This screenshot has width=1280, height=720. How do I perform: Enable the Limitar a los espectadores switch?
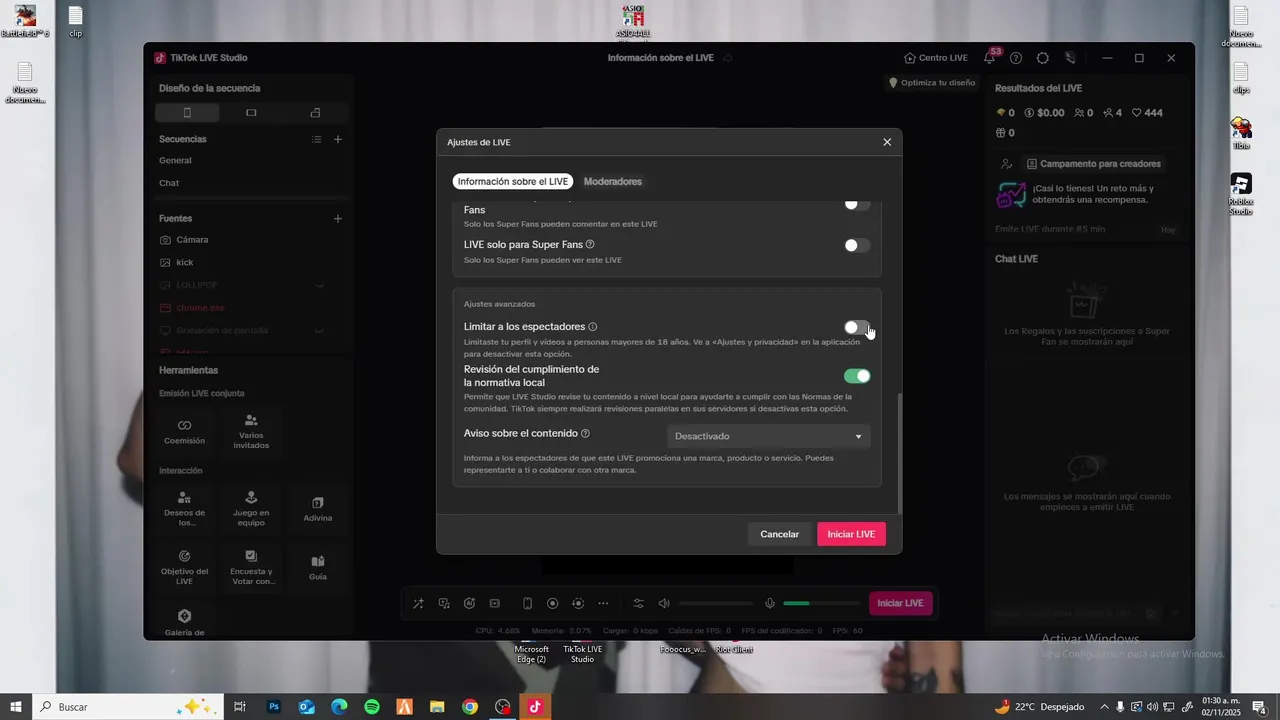click(857, 327)
